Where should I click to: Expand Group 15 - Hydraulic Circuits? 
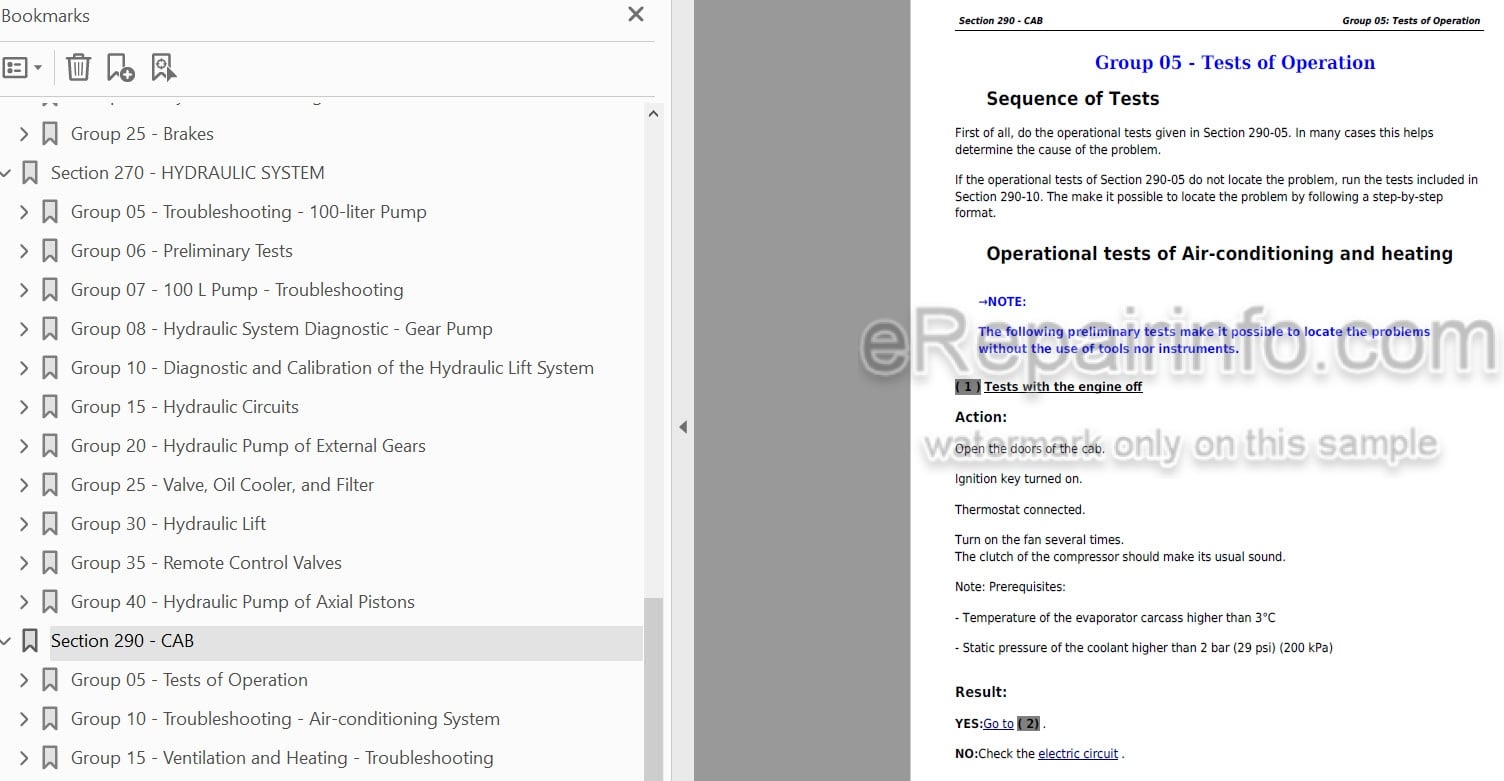pyautogui.click(x=25, y=407)
